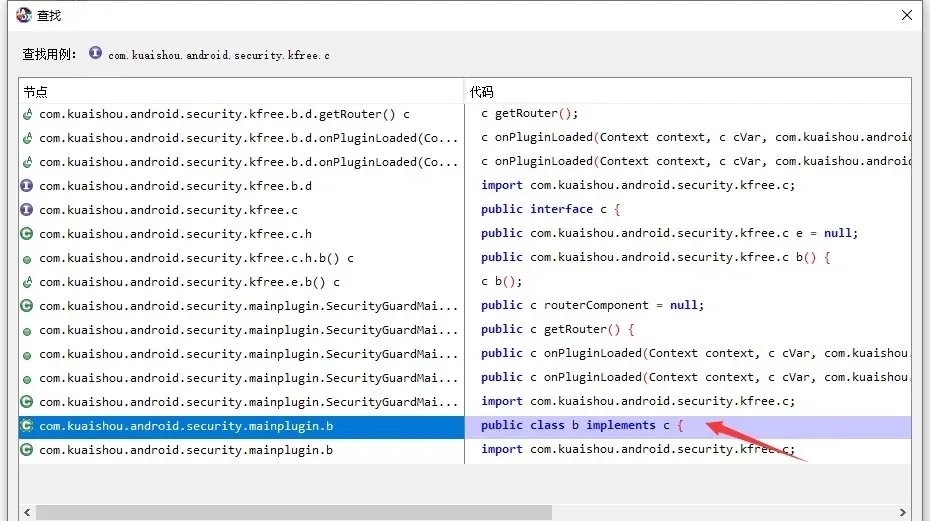Click the interface icon of the kfree.c node row
Image resolution: width=930 pixels, height=521 pixels.
[27, 209]
